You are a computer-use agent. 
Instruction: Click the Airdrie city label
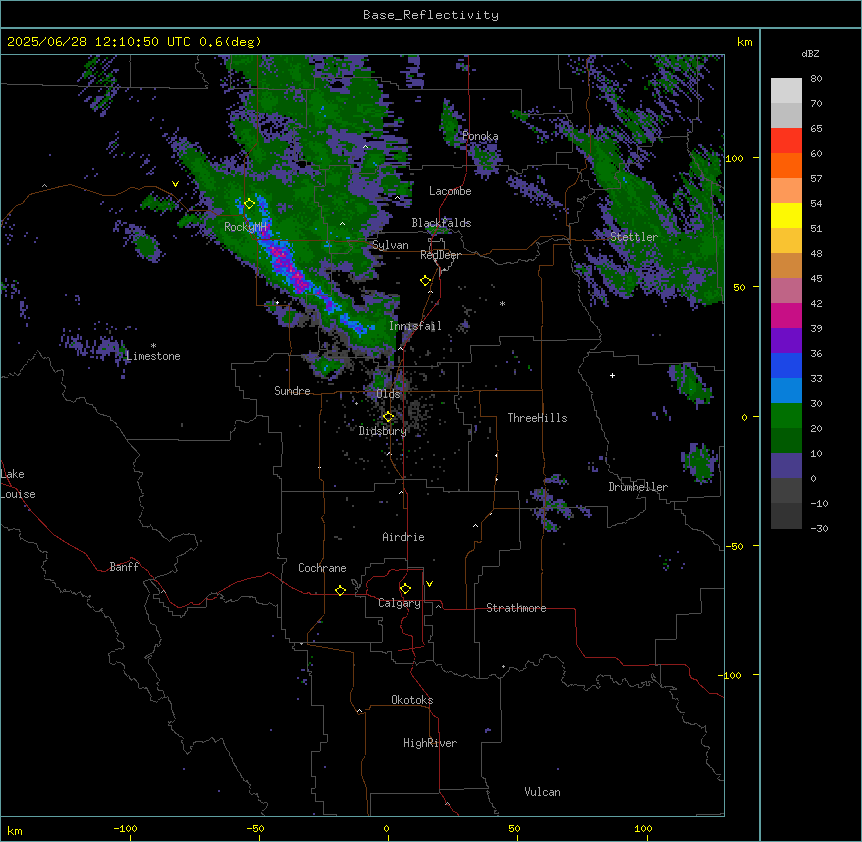click(404, 537)
